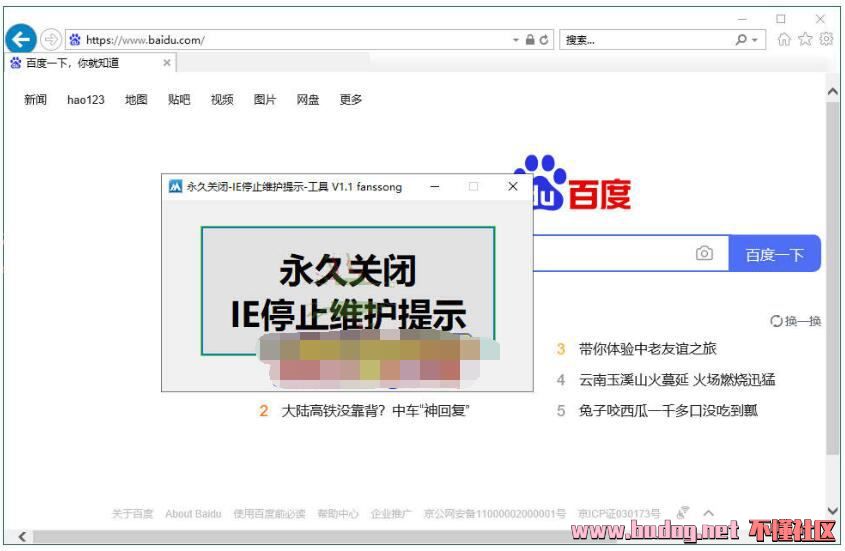Click the 使用百度前必读 footer link

pos(269,514)
